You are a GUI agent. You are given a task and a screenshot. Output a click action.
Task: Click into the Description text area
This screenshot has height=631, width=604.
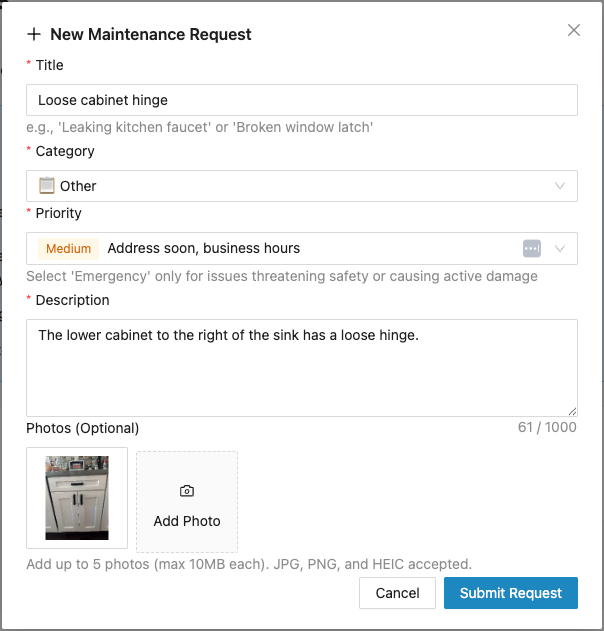pos(302,368)
